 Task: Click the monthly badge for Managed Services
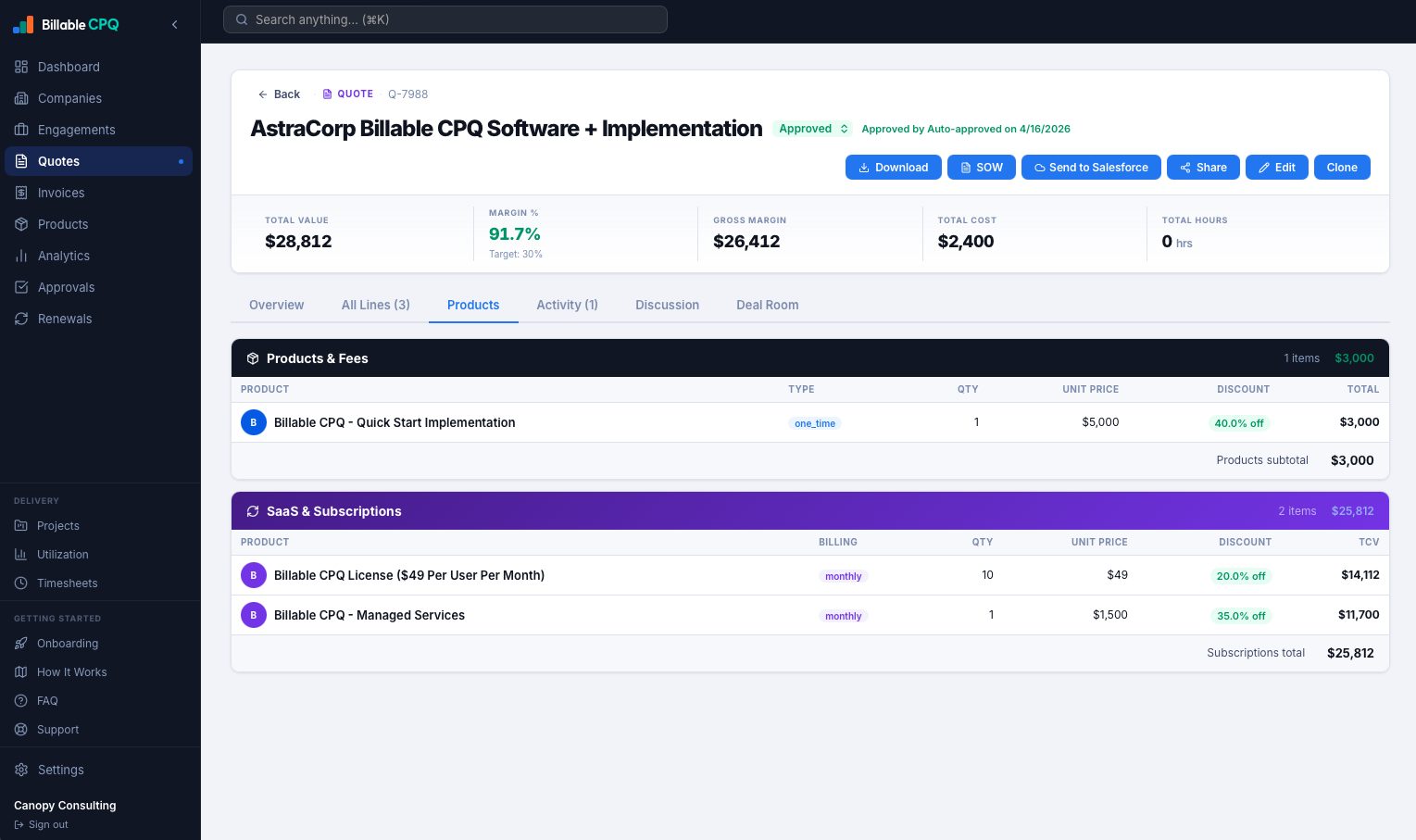click(x=844, y=616)
